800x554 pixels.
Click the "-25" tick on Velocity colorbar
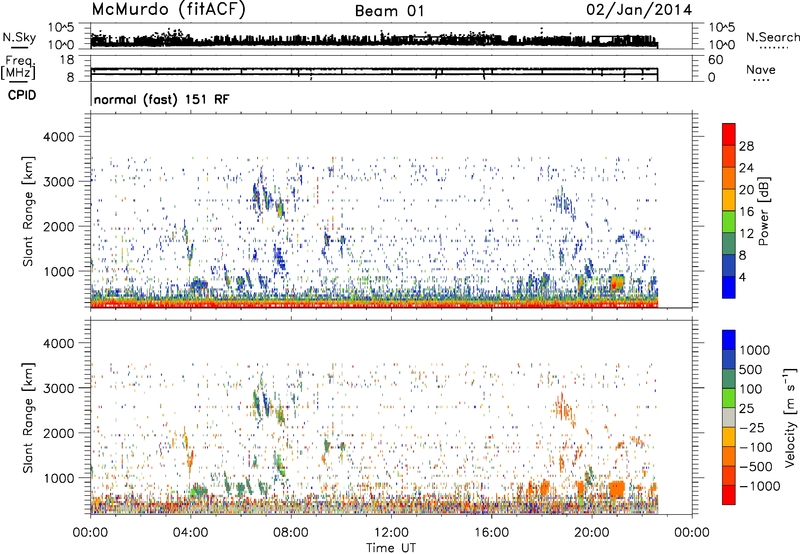pos(752,428)
